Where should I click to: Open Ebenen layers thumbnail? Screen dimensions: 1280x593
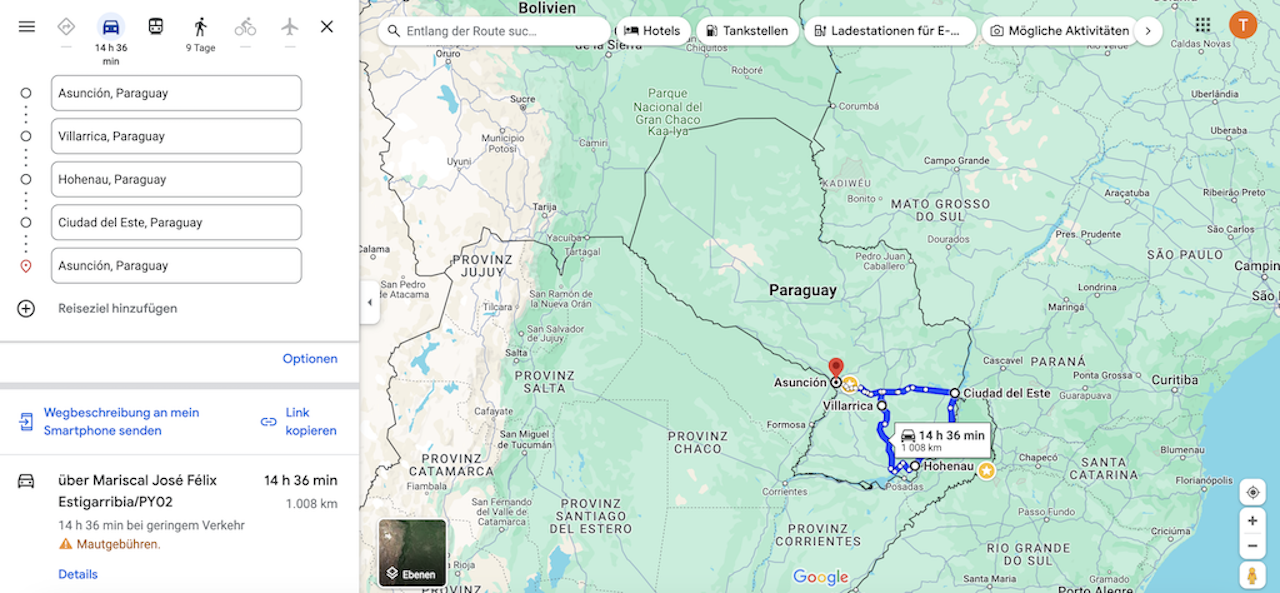pyautogui.click(x=412, y=552)
